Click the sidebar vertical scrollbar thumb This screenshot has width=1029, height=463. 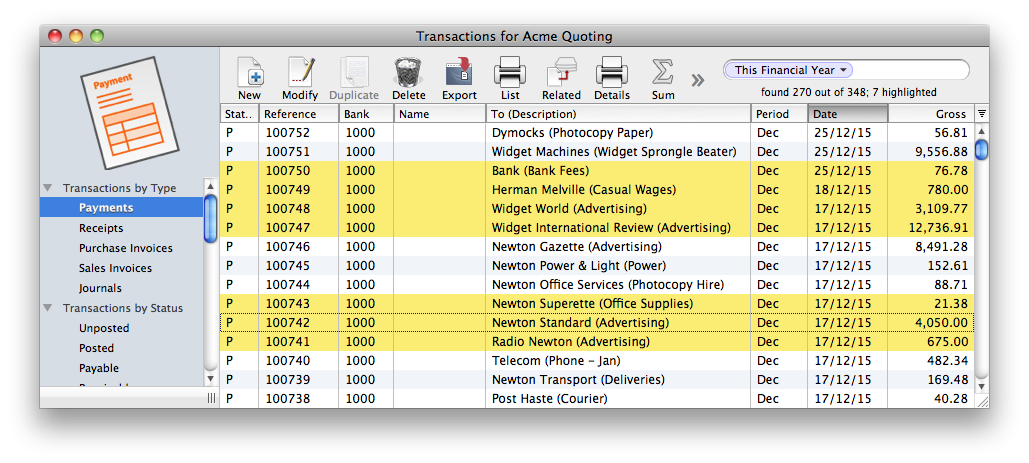click(x=211, y=219)
